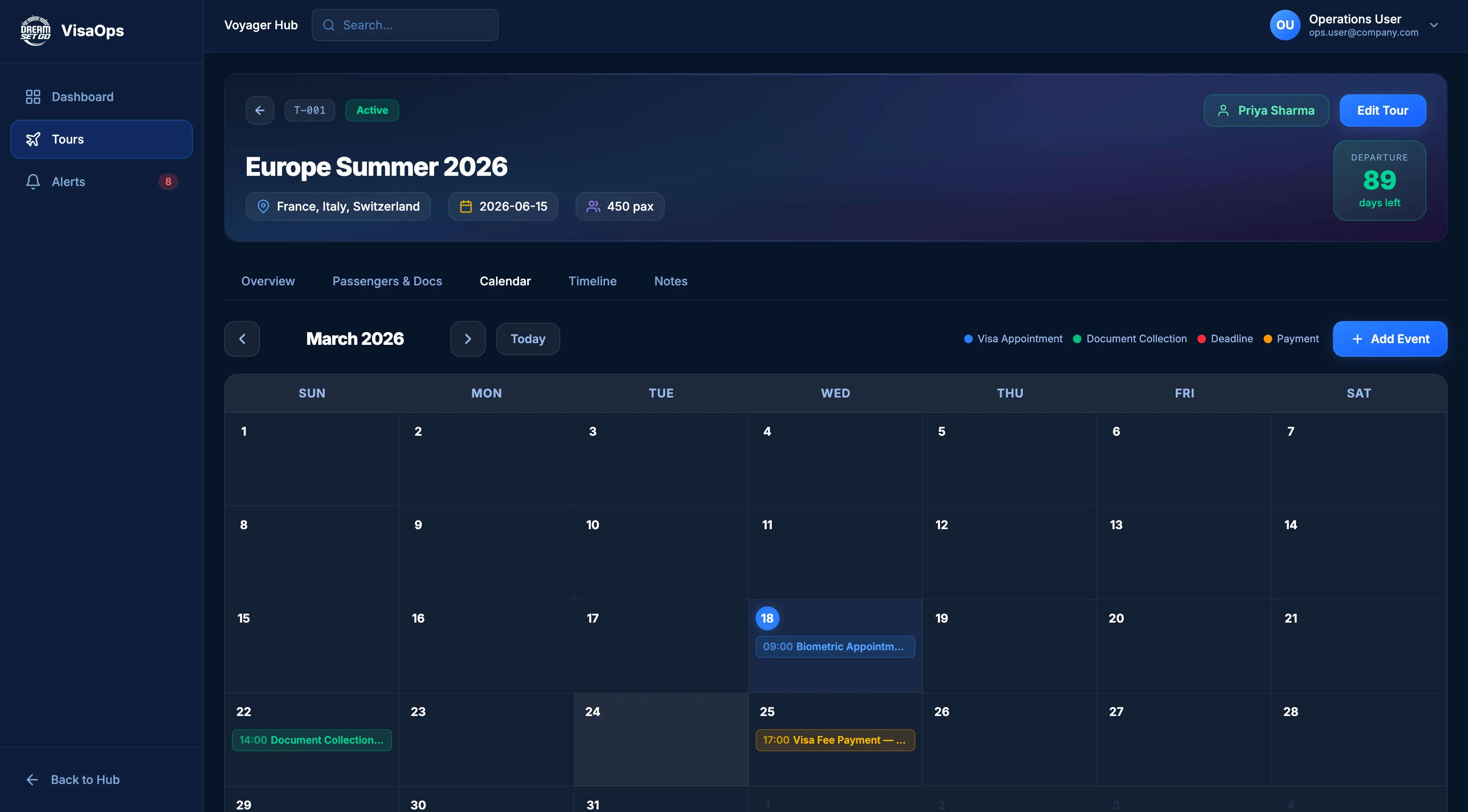
Task: Click the Deadline red color dot
Action: 1203,338
